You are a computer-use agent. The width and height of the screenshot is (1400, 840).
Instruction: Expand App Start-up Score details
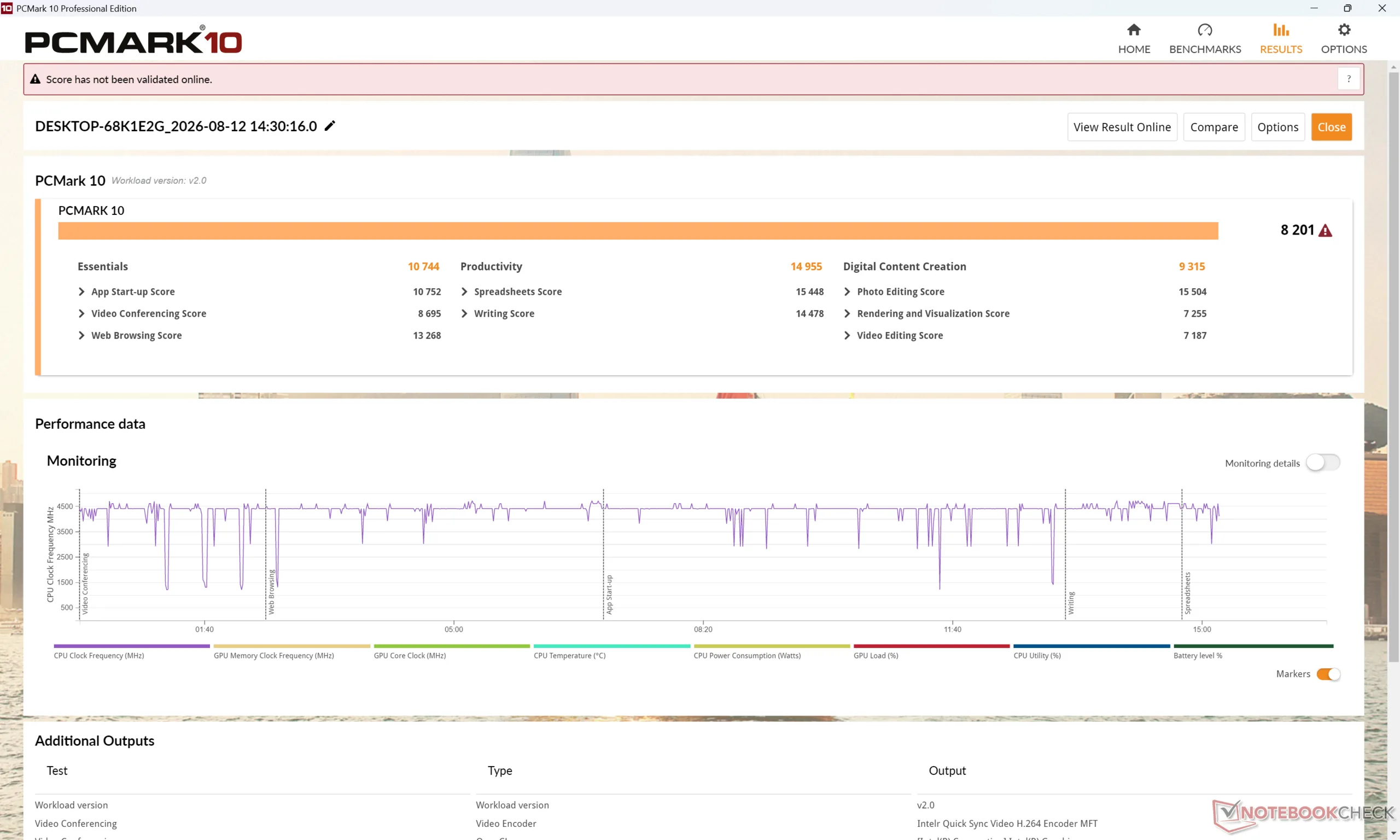81,291
